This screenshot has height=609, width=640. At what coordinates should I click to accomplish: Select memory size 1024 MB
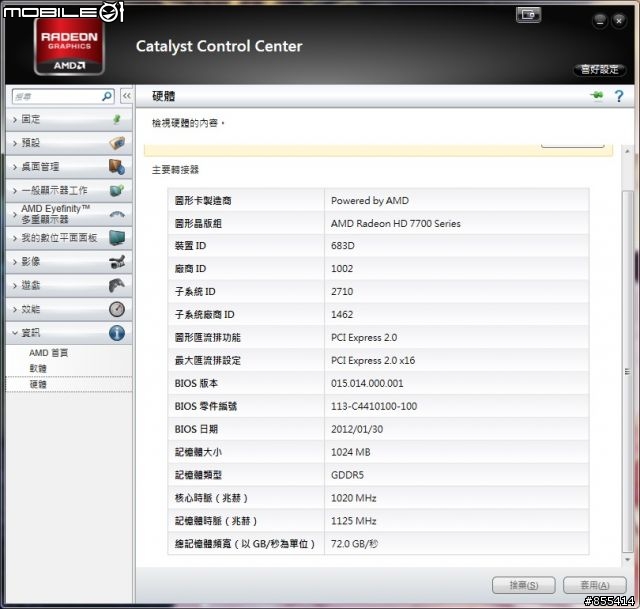351,452
